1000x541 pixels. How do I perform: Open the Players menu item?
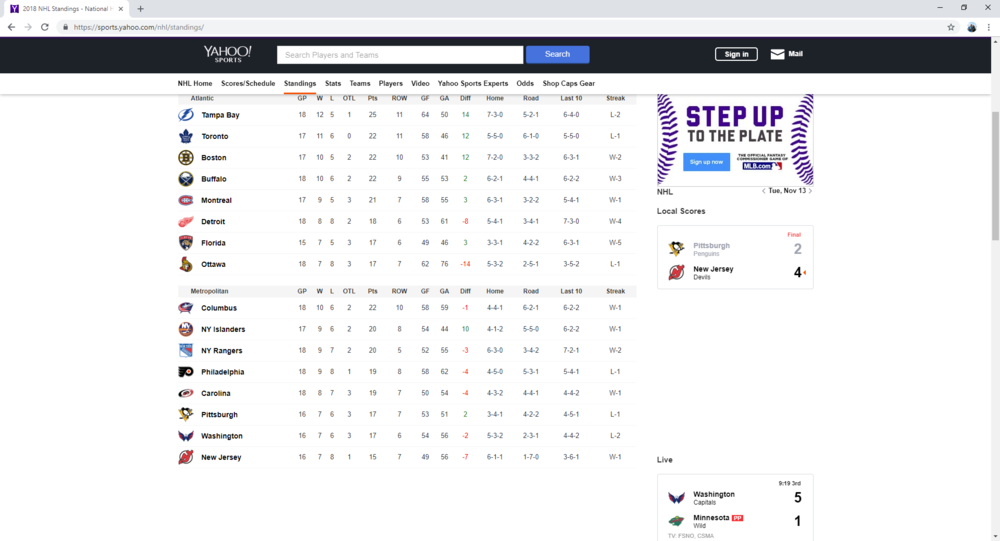(391, 84)
